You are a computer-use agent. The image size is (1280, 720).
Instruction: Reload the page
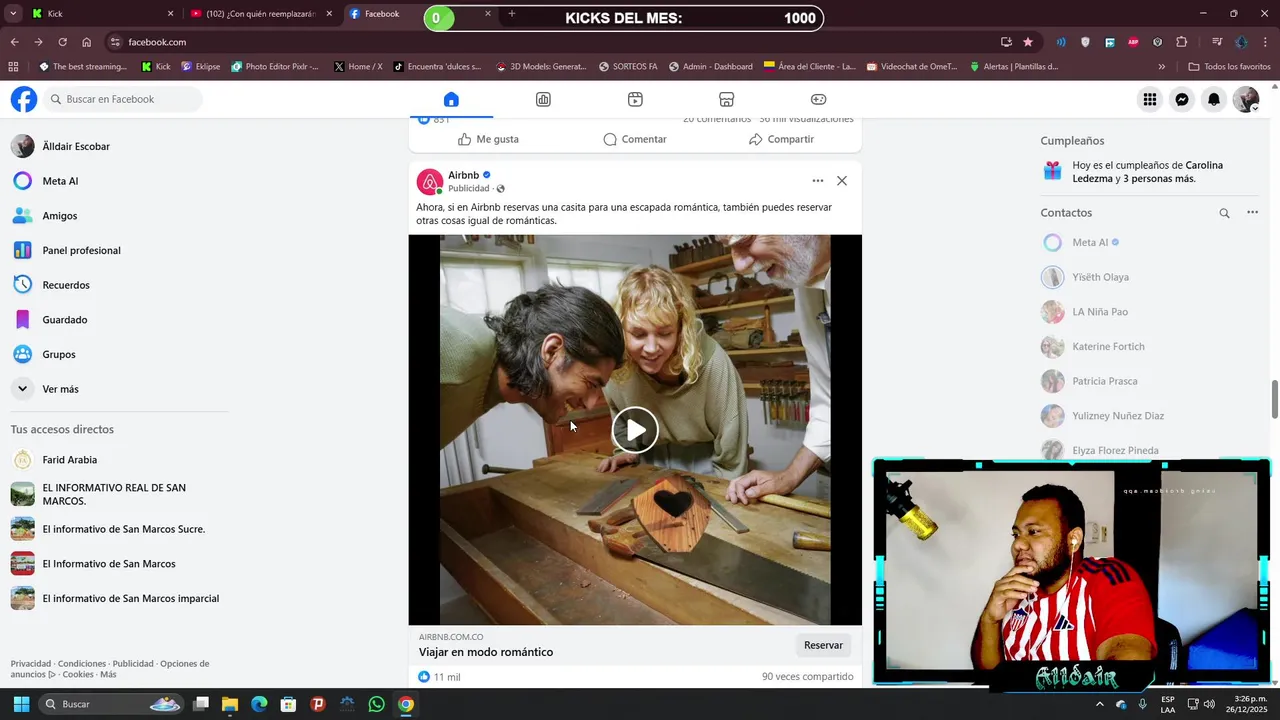point(62,42)
